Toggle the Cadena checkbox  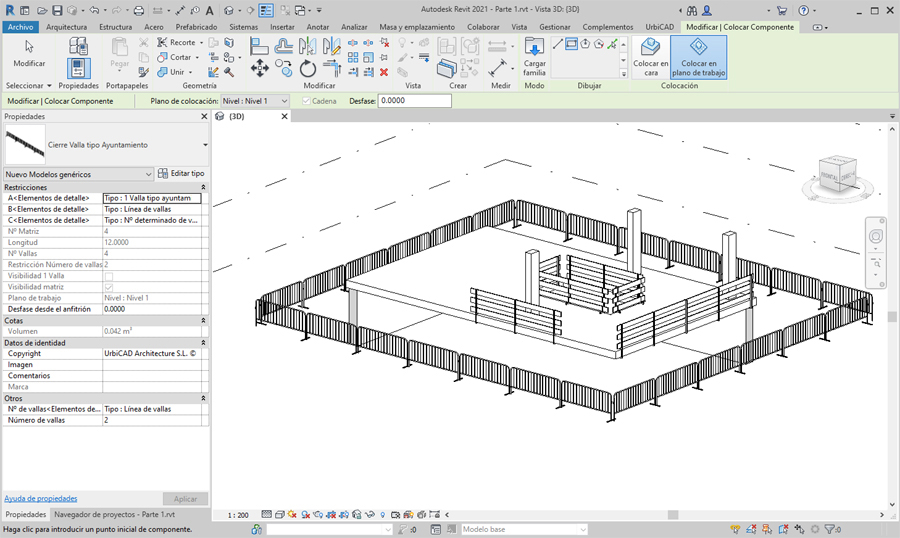coord(306,101)
